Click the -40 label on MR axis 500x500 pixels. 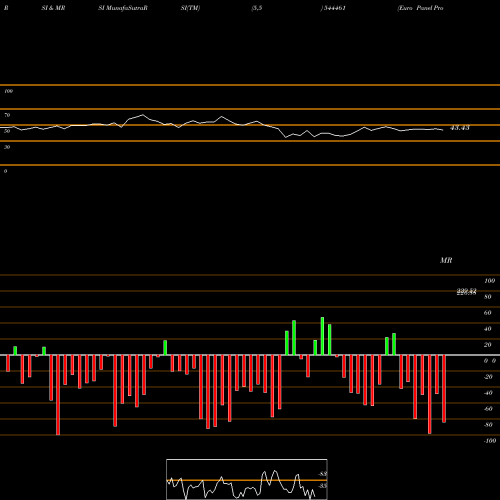click(488, 393)
